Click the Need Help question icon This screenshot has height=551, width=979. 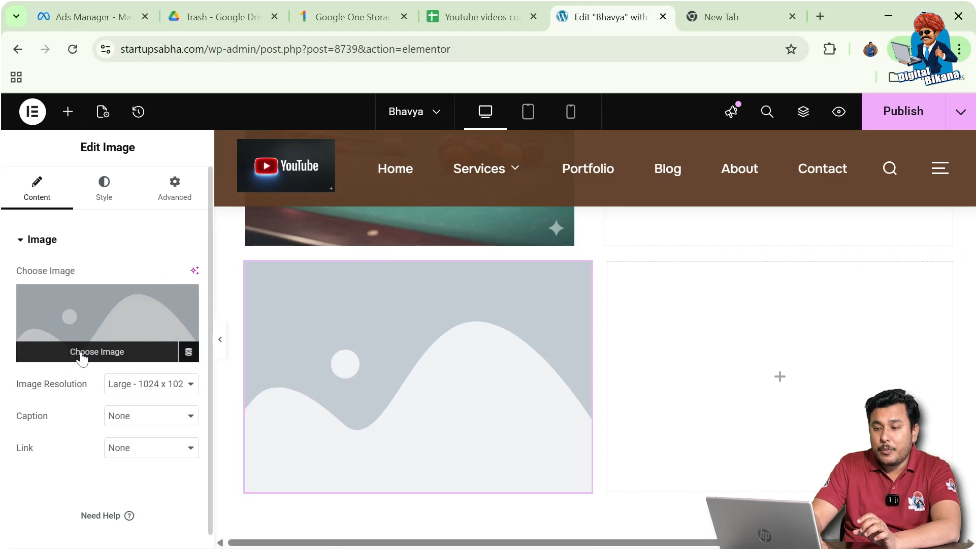pyautogui.click(x=129, y=515)
